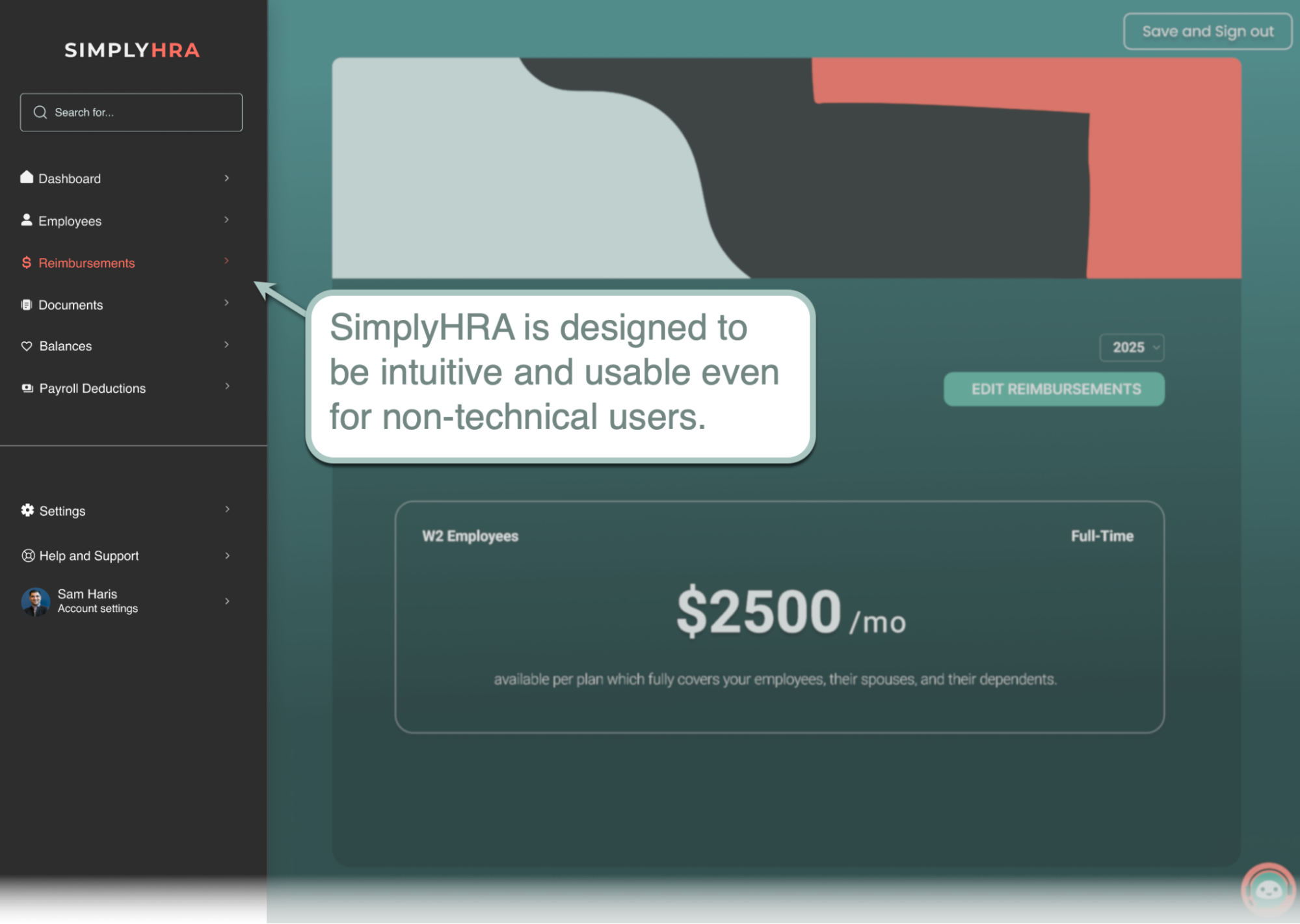Click the SimplyHRA logo
This screenshot has height=924, width=1300.
[132, 50]
